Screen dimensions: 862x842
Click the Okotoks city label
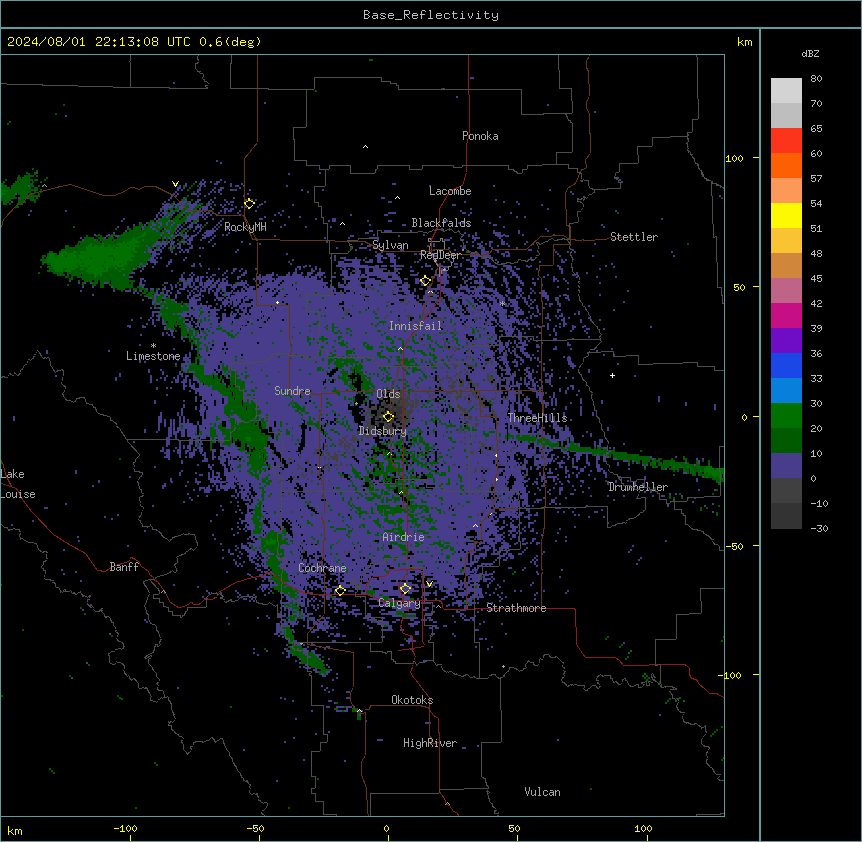[x=412, y=700]
